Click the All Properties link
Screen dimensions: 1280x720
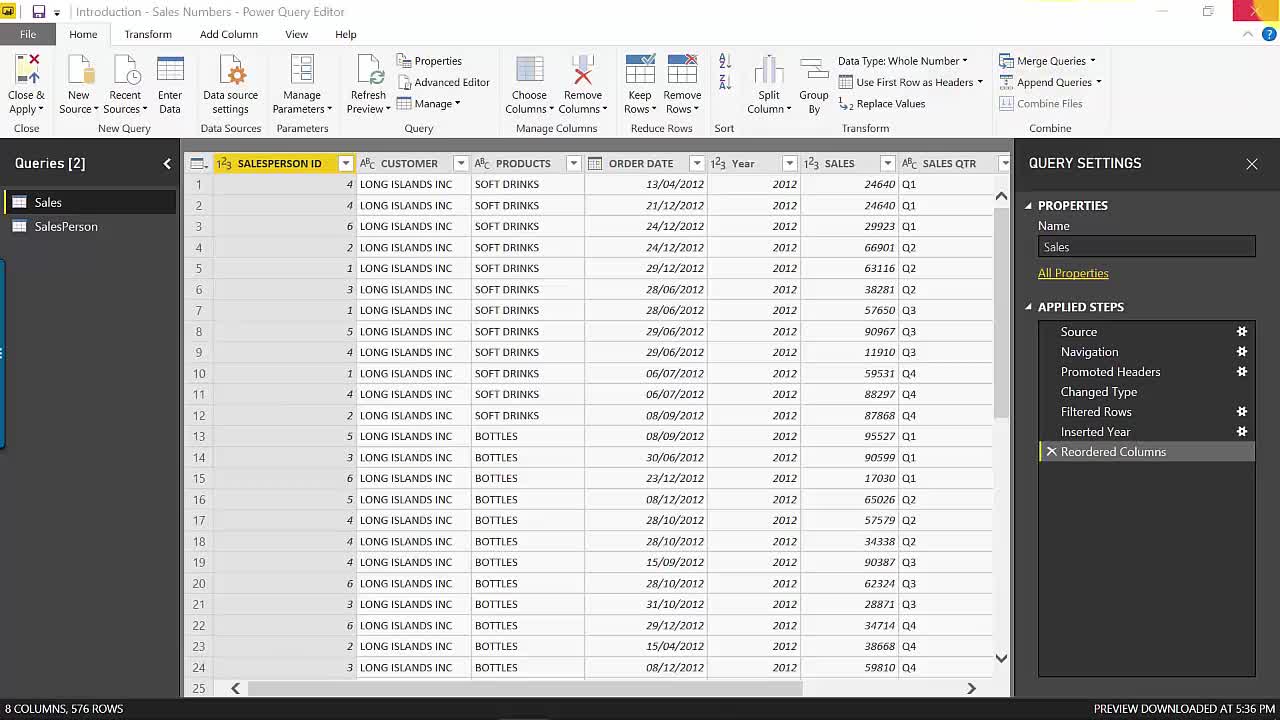coord(1073,273)
